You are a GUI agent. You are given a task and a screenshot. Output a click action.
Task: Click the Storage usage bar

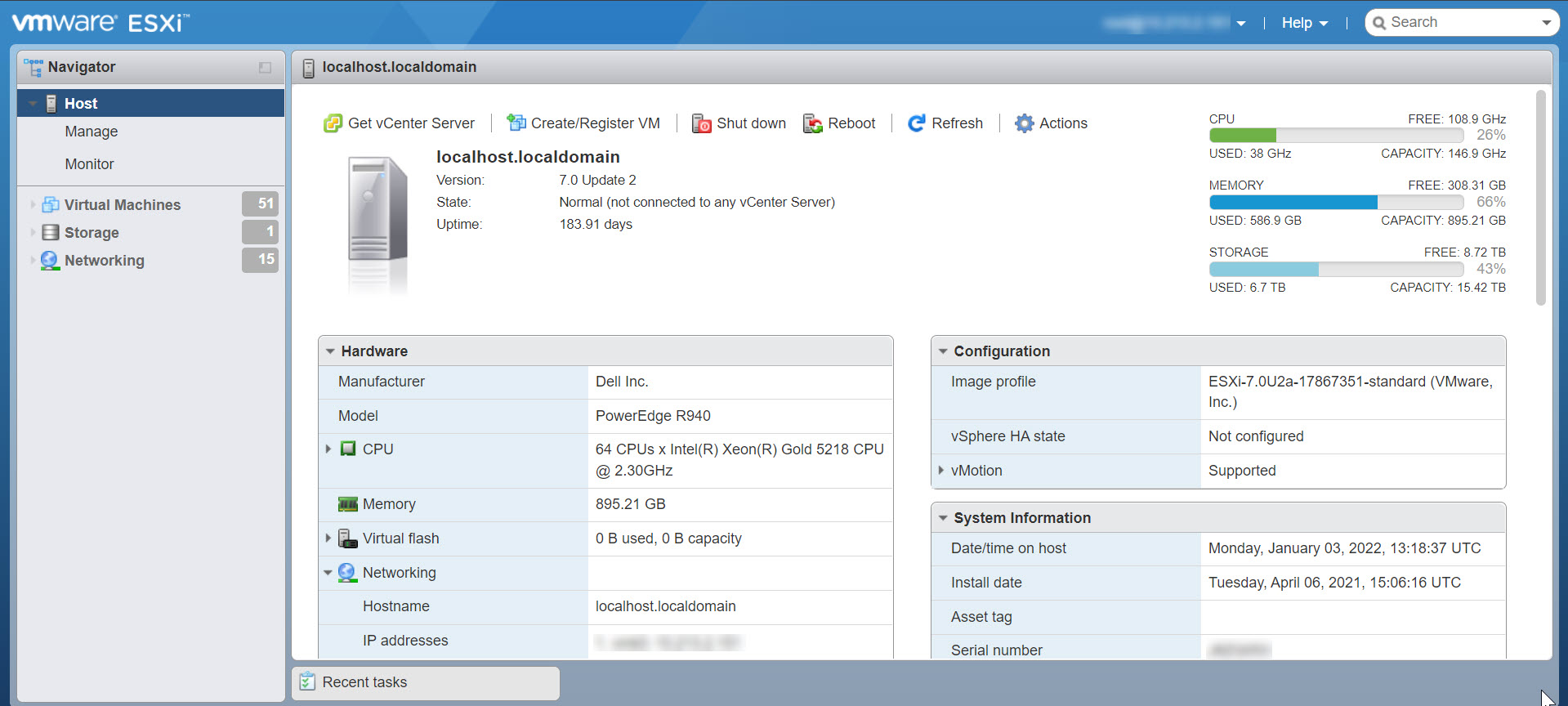pyautogui.click(x=1337, y=269)
